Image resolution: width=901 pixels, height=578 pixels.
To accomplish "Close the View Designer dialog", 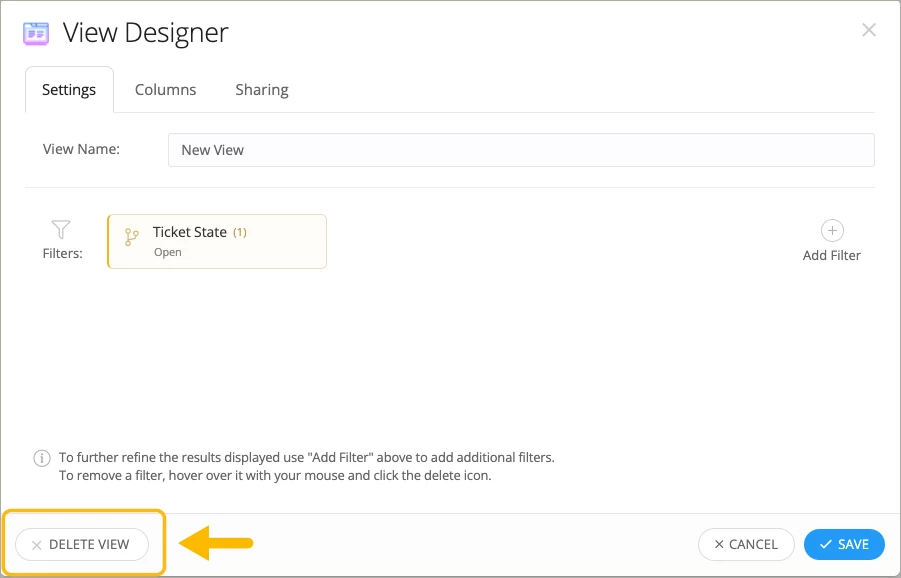I will click(x=869, y=30).
